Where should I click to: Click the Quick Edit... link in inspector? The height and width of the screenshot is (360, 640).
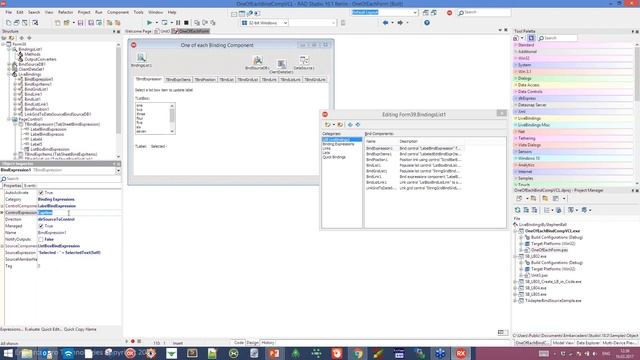point(52,329)
